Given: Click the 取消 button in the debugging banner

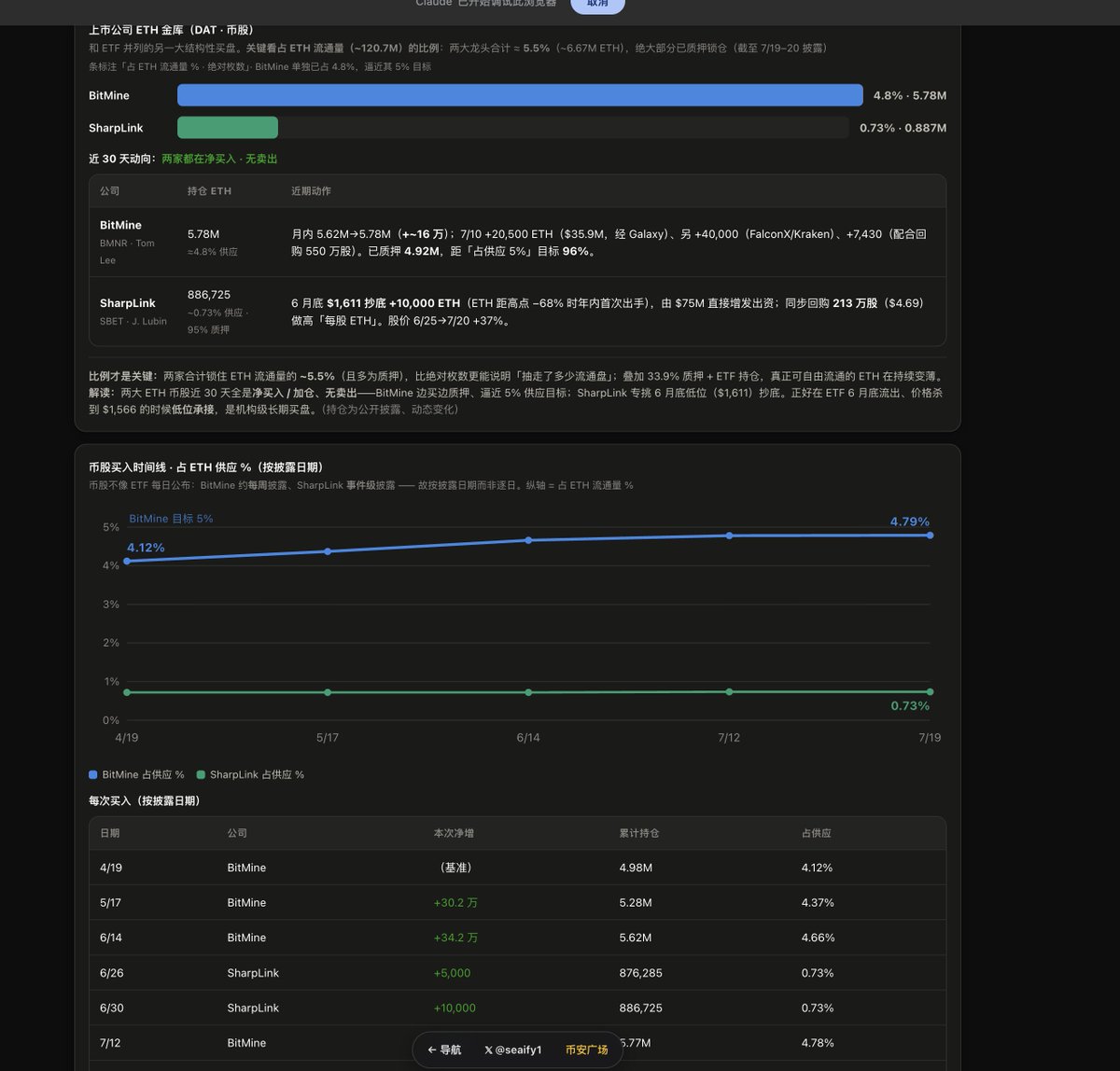Looking at the screenshot, I should point(597,4).
